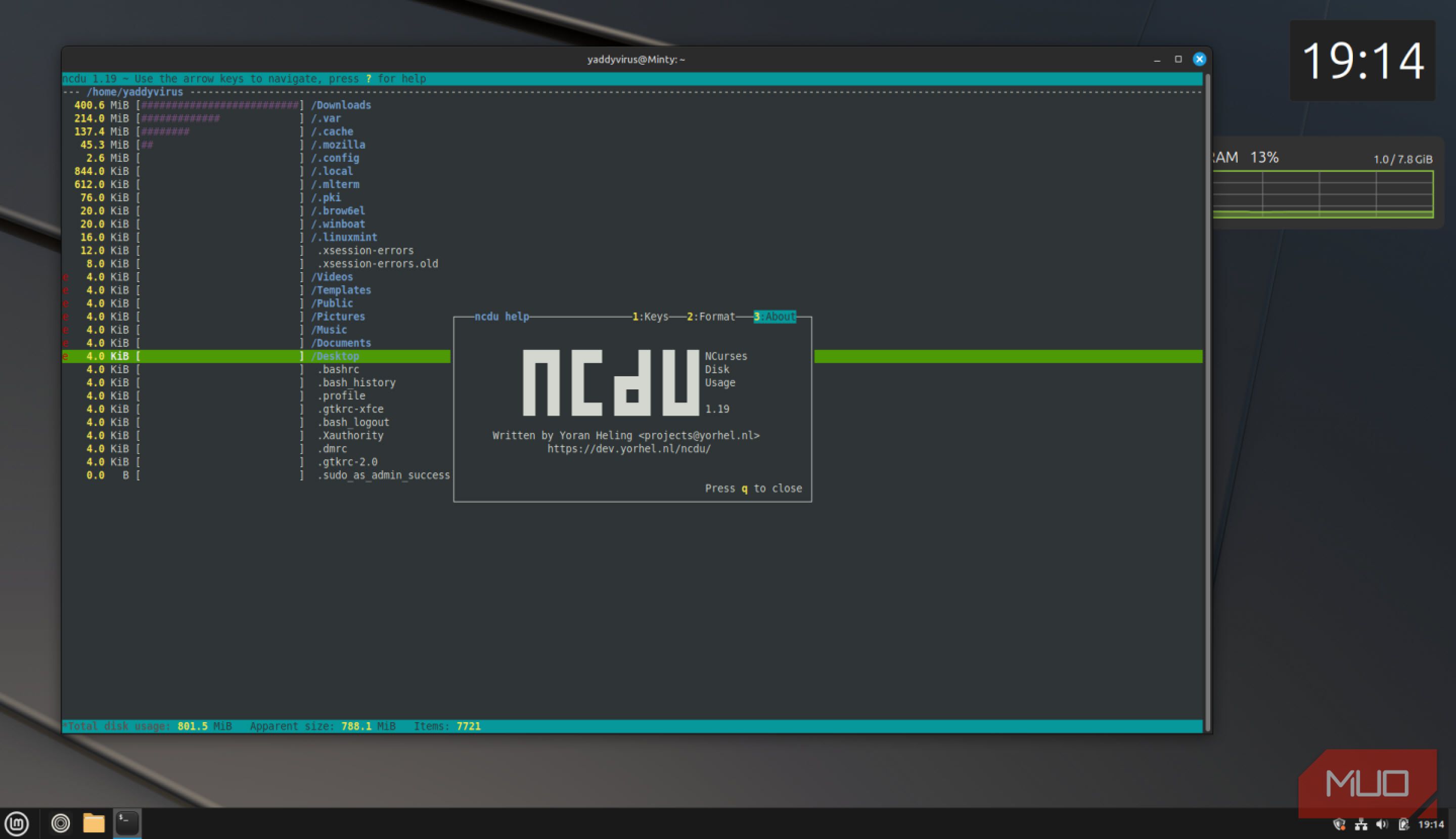Click the Items: 7721 status entry
1456x839 pixels.
[x=447, y=726]
